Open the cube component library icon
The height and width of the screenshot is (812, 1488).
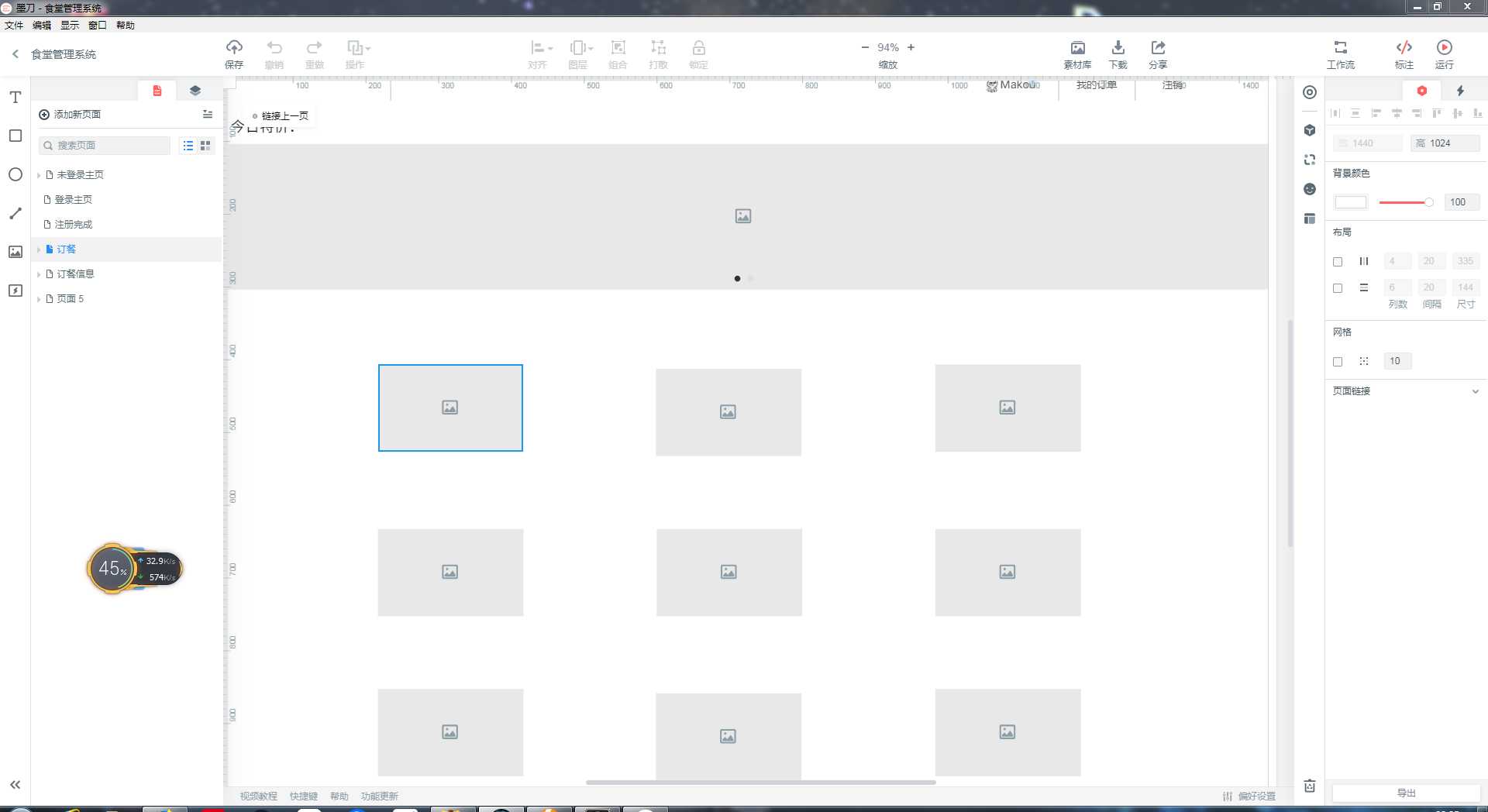pos(1310,130)
